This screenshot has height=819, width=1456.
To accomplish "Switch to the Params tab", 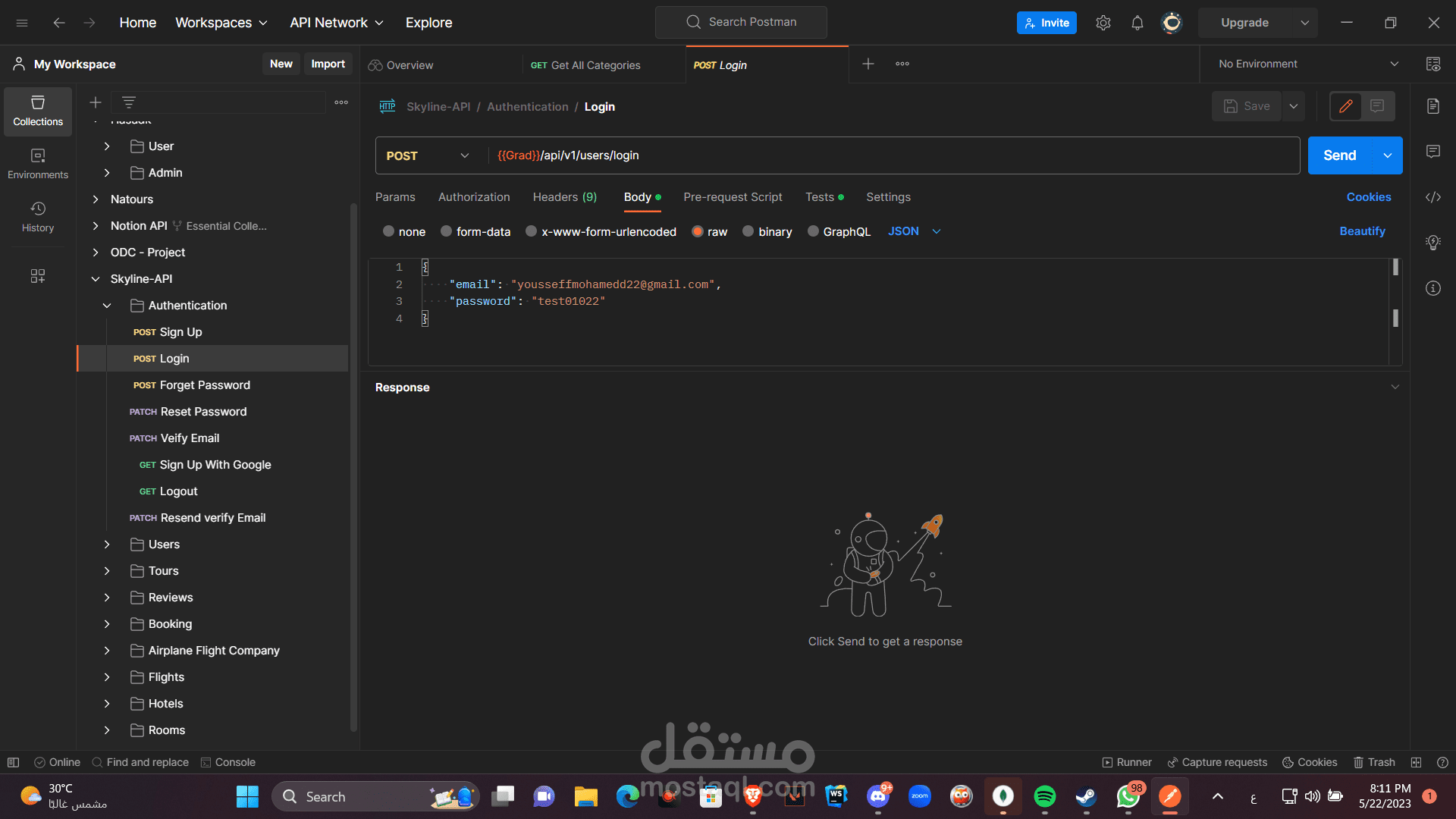I will 395,197.
